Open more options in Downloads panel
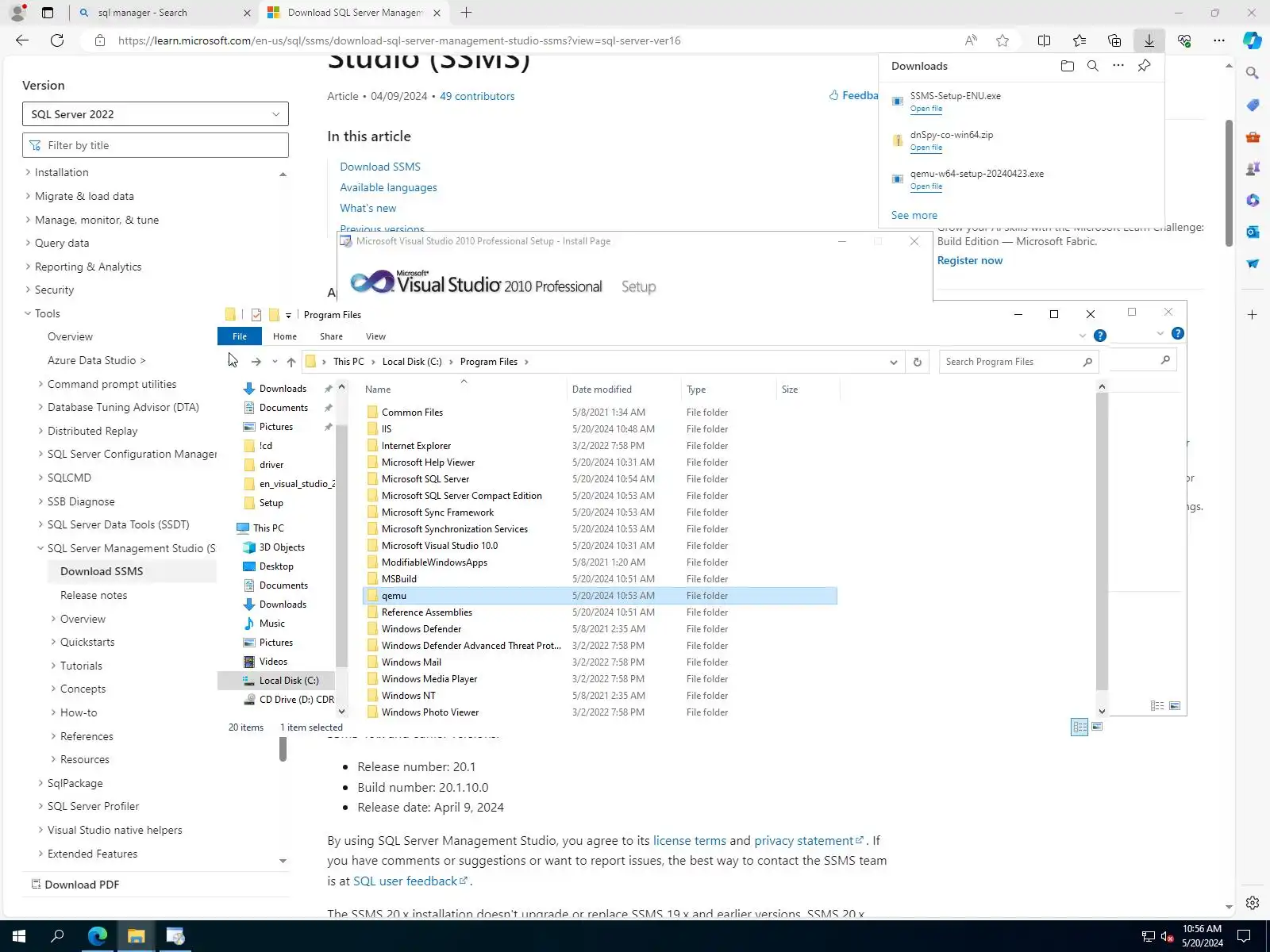Image resolution: width=1270 pixels, height=952 pixels. 1118,66
